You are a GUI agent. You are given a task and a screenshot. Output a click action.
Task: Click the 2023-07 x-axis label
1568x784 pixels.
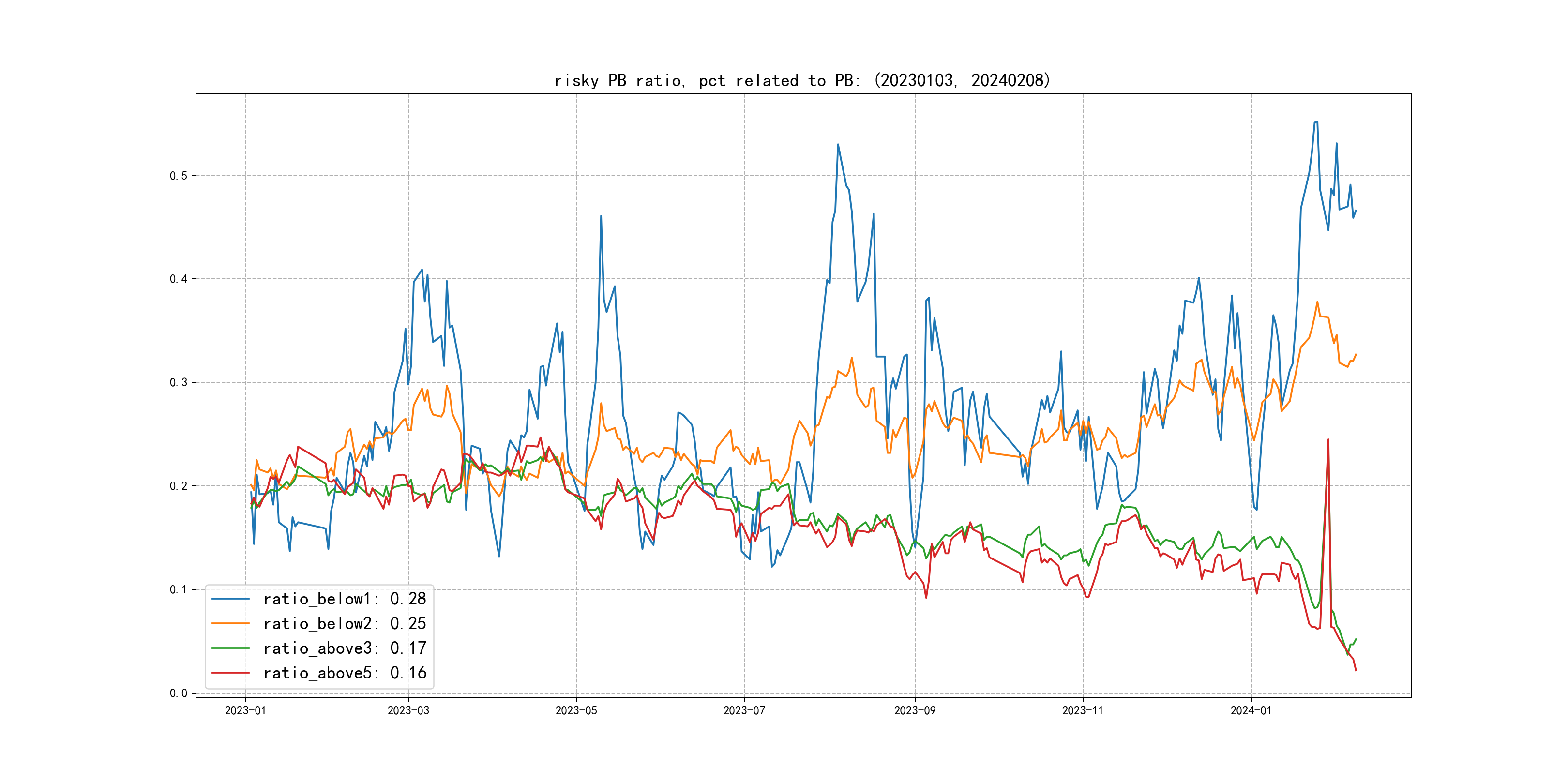[x=744, y=711]
